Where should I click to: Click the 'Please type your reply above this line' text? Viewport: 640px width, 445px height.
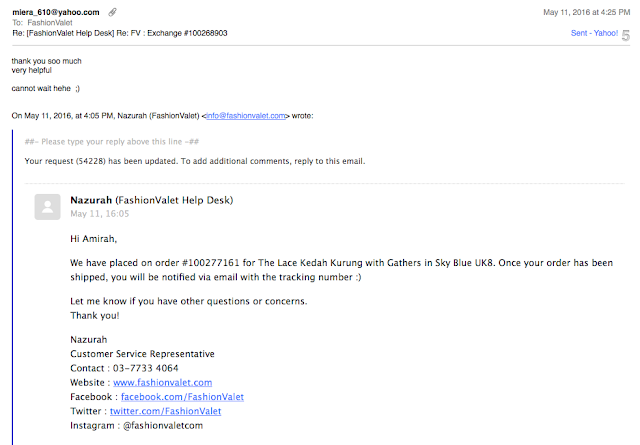pos(112,142)
